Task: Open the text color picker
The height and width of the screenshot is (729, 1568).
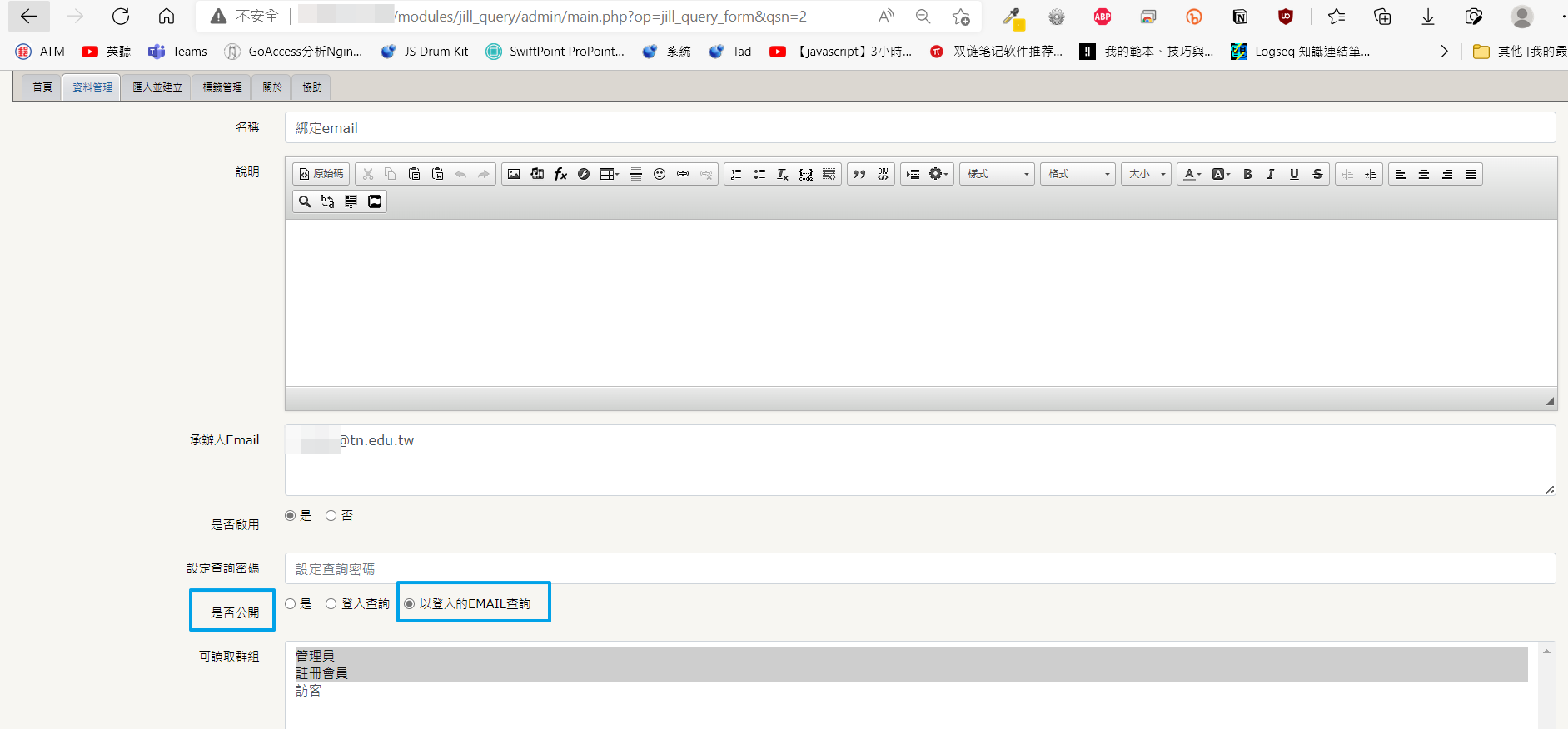Action: [1192, 174]
